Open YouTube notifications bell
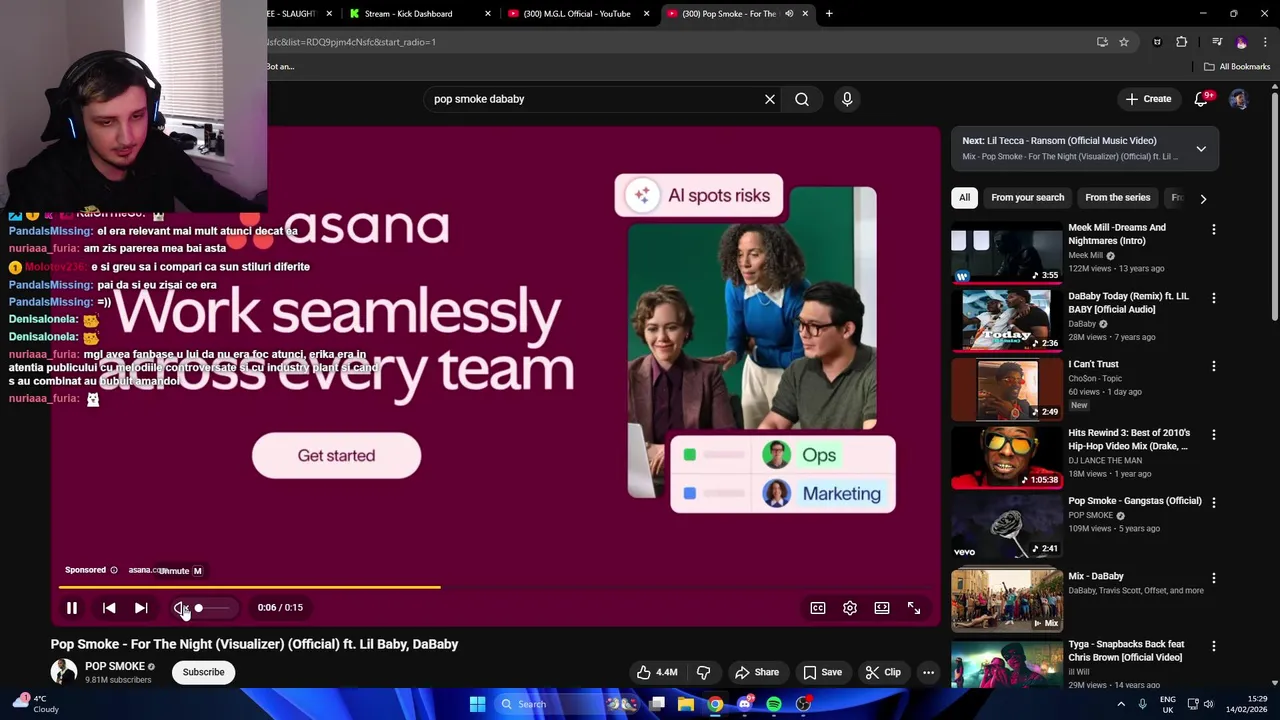 [x=1203, y=99]
